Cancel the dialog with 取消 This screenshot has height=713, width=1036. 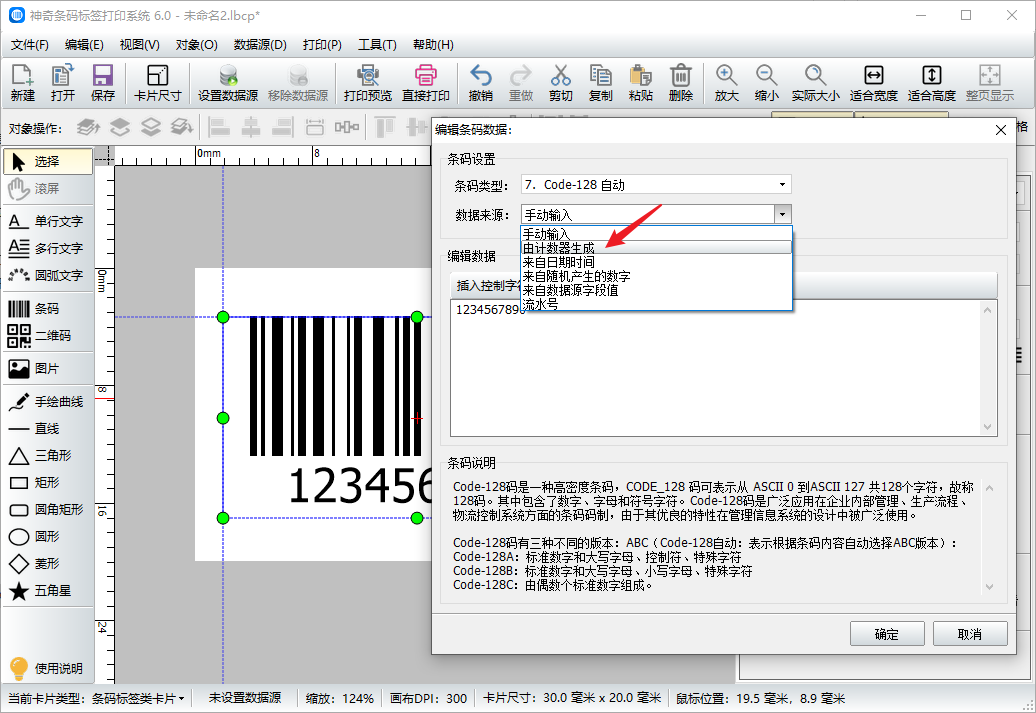point(970,634)
